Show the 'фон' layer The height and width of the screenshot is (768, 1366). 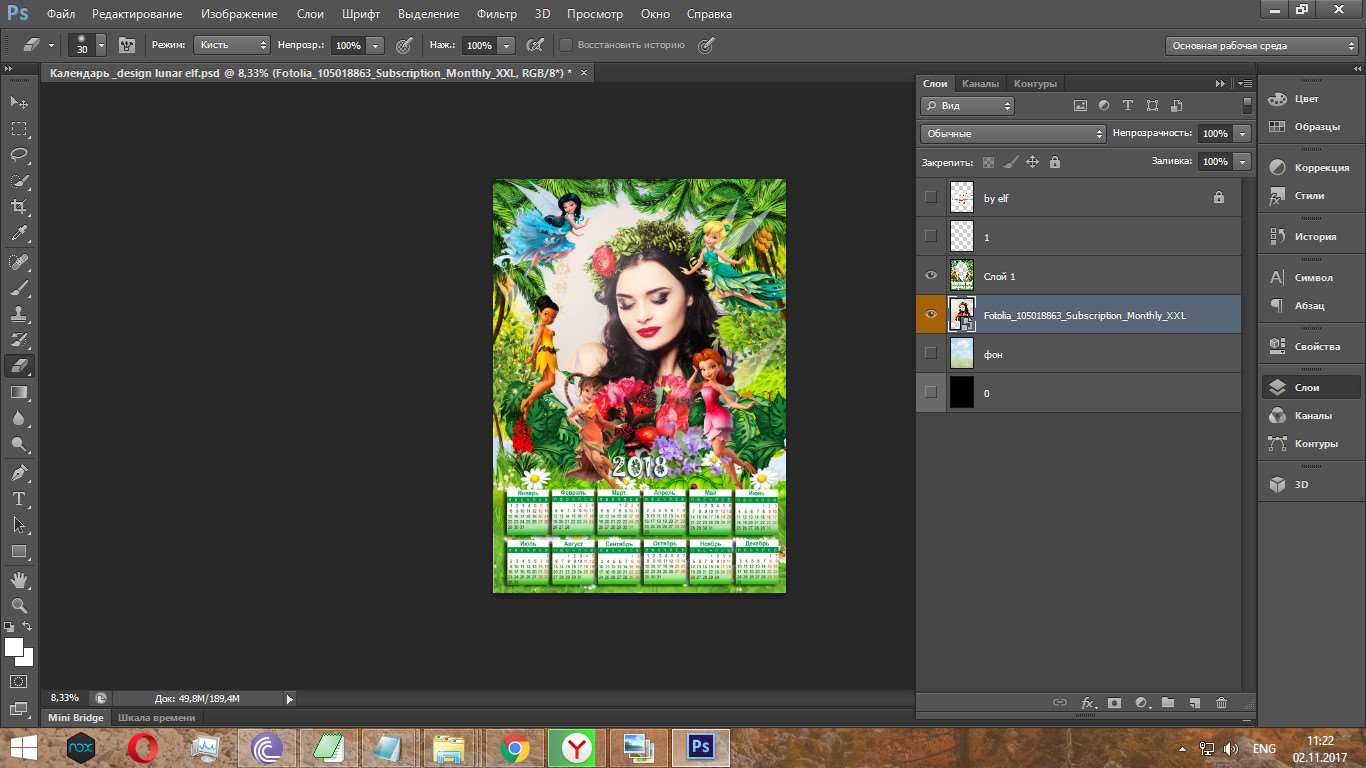(x=931, y=354)
